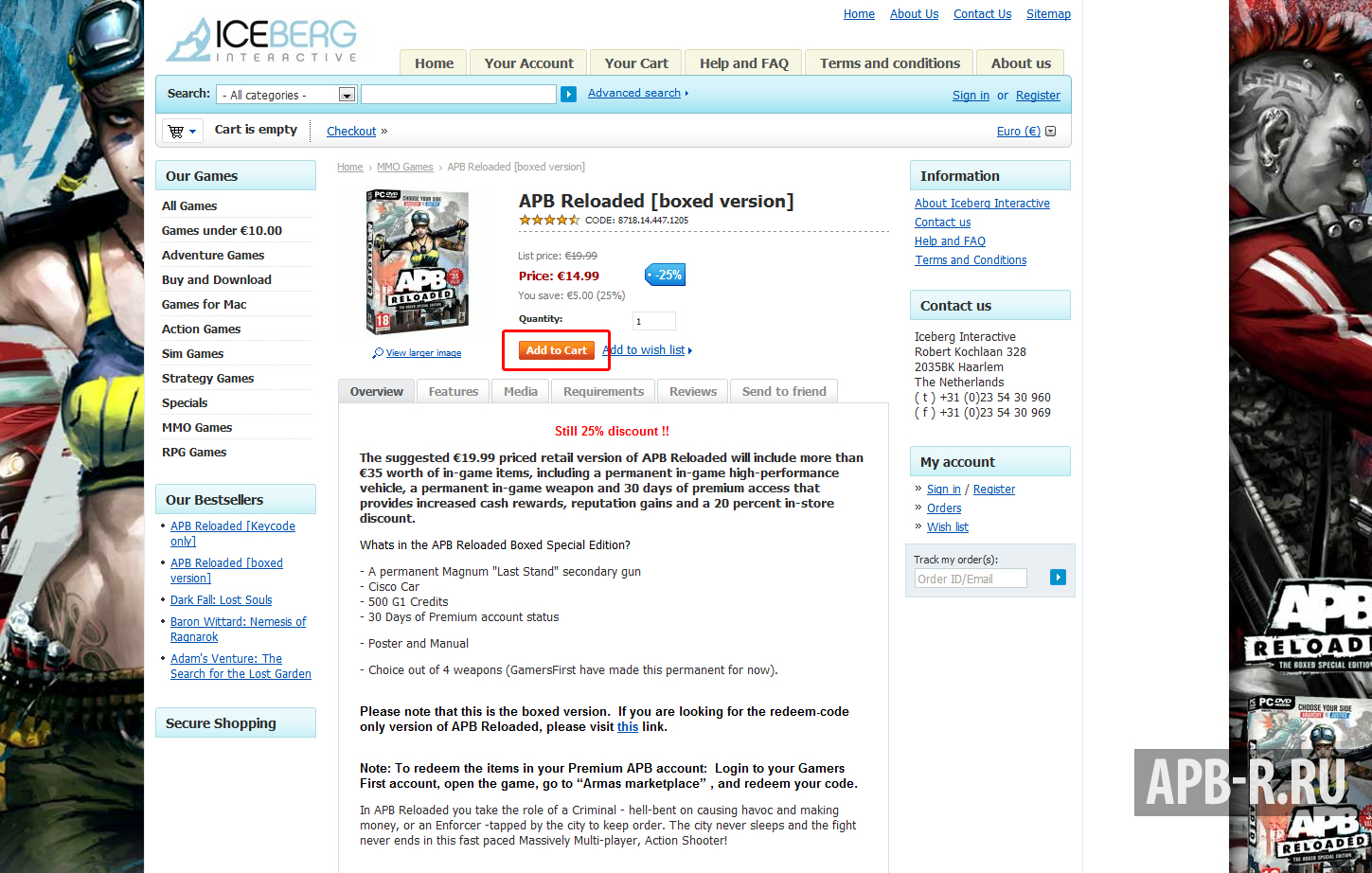
Task: Click Add to wish list link
Action: coord(647,350)
